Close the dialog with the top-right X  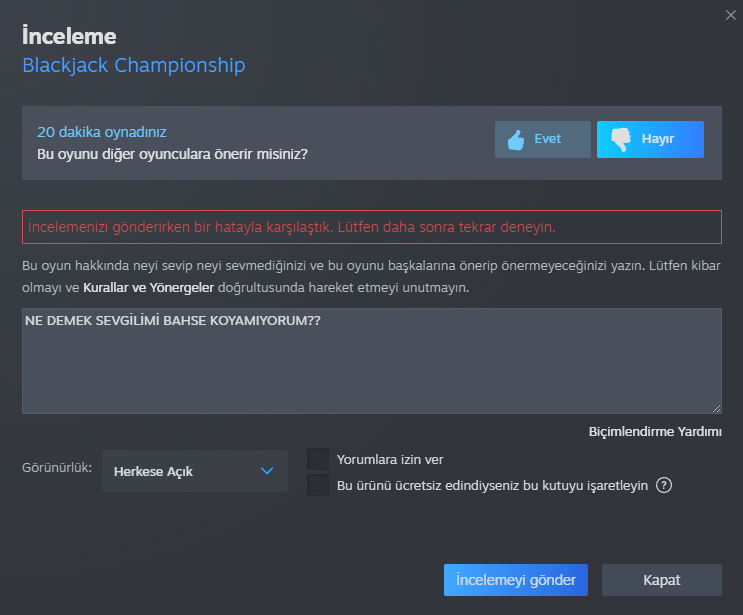tap(729, 13)
